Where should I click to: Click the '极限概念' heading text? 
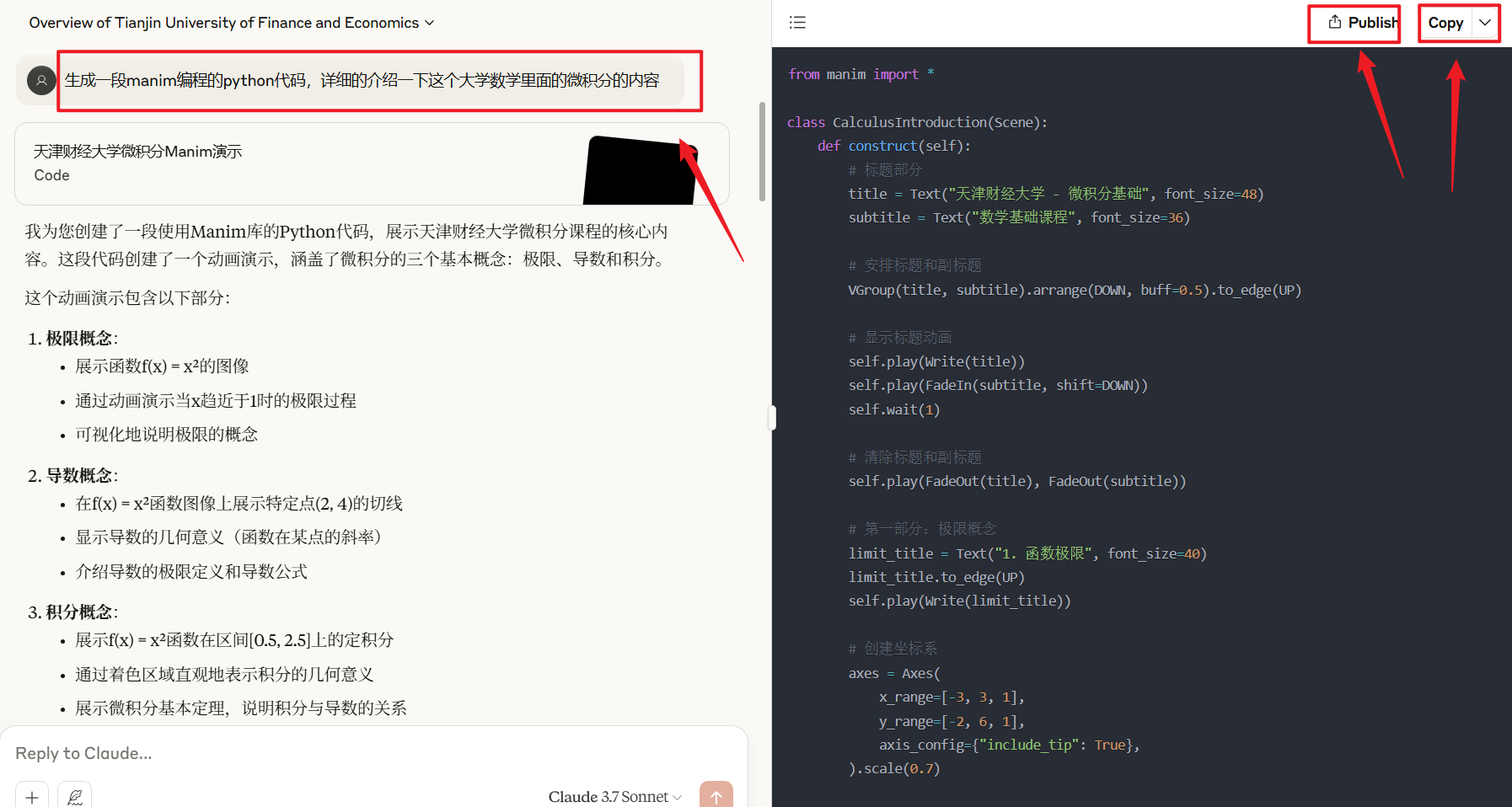point(79,339)
